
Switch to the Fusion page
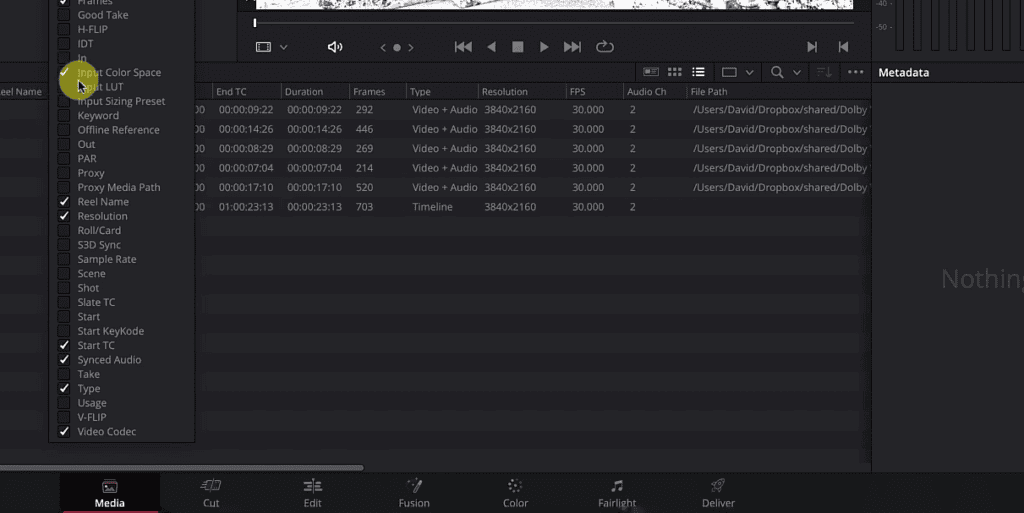(414, 494)
